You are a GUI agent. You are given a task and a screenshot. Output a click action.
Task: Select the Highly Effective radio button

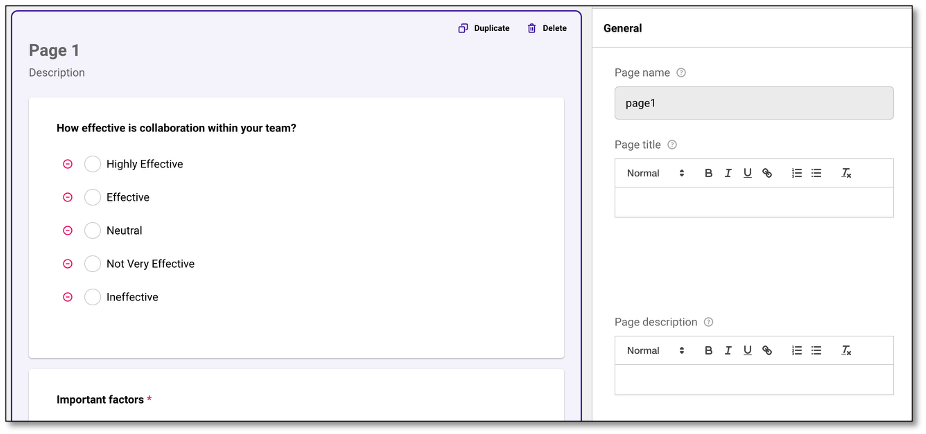92,164
